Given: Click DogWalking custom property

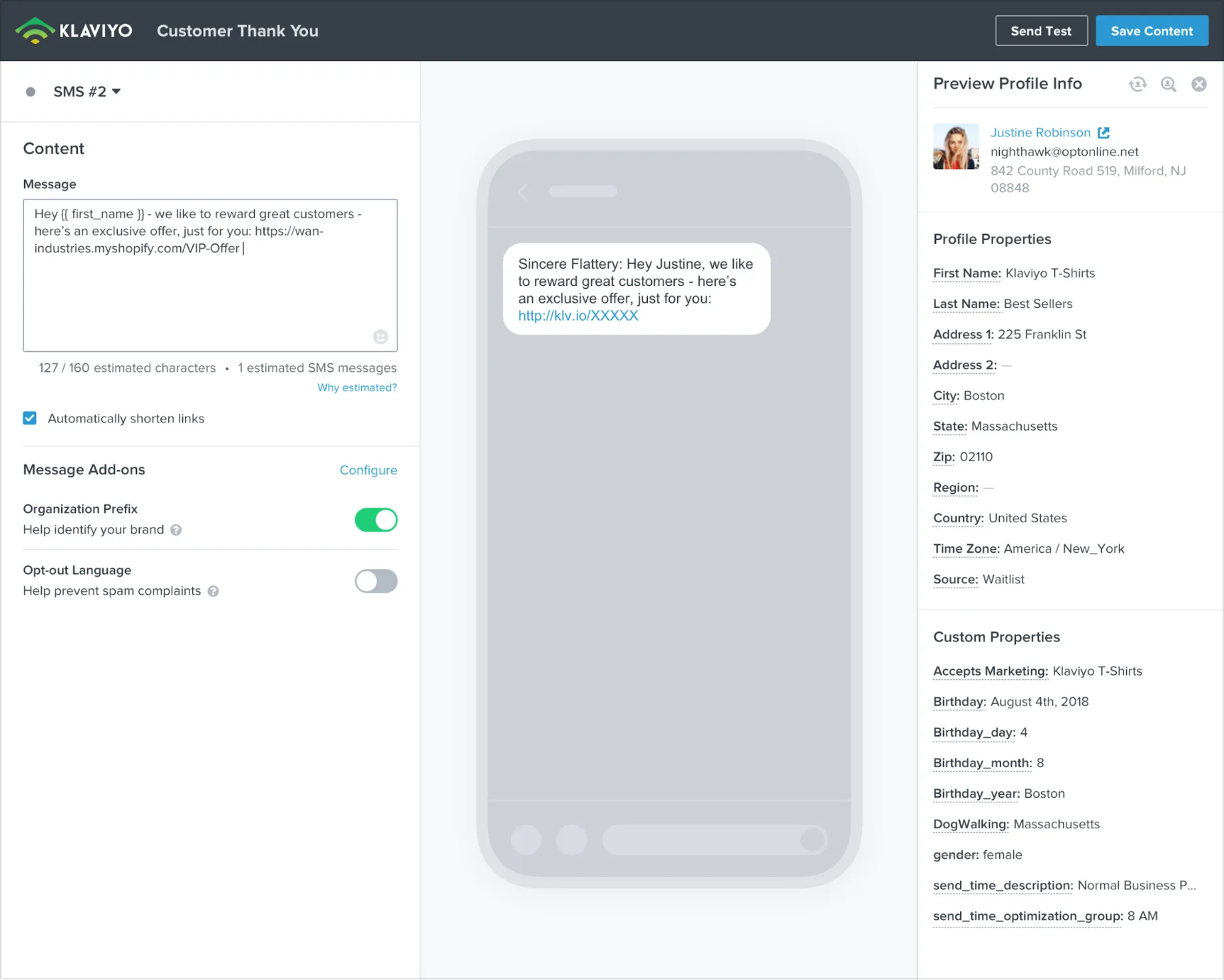Looking at the screenshot, I should tap(971, 824).
